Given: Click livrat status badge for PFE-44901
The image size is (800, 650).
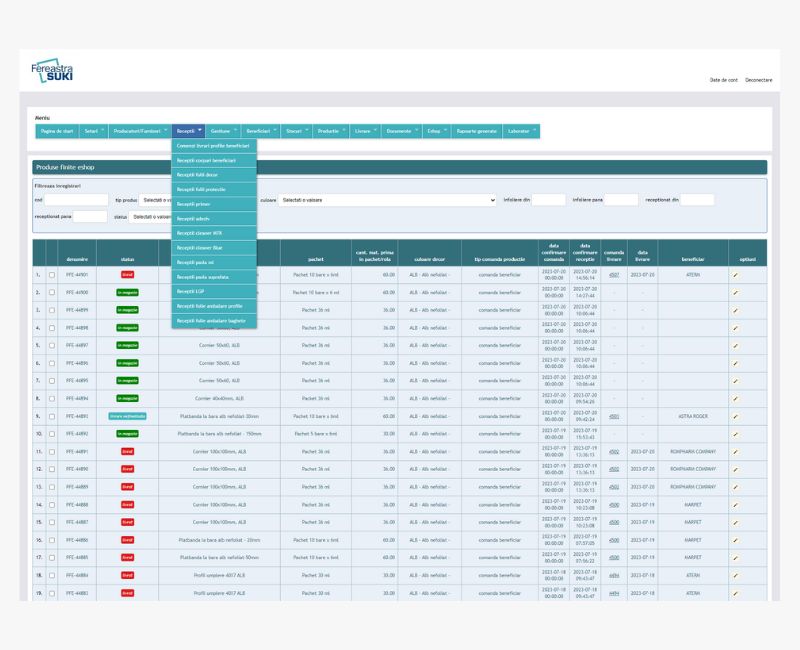Looking at the screenshot, I should click(x=127, y=273).
